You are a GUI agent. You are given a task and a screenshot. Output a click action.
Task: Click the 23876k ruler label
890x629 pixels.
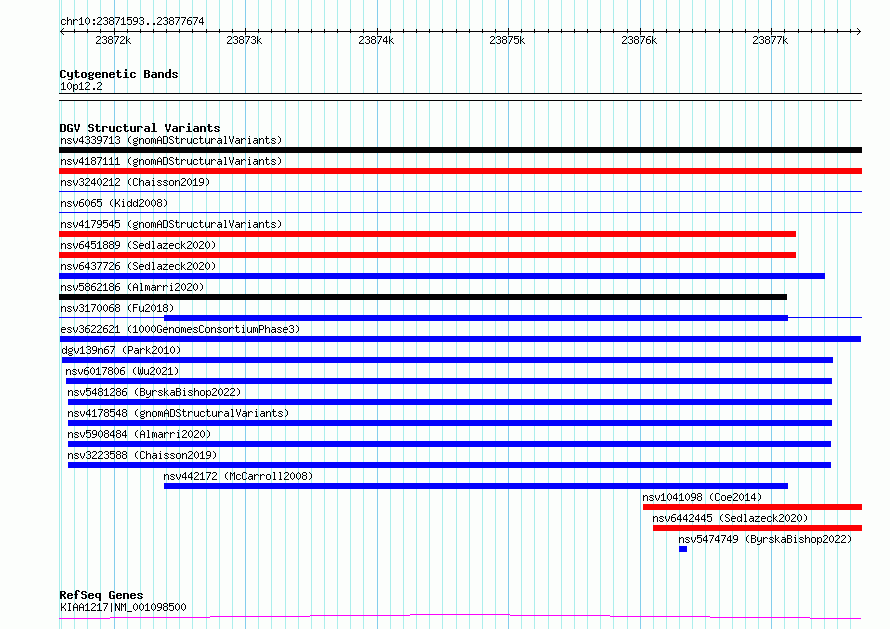coord(639,40)
